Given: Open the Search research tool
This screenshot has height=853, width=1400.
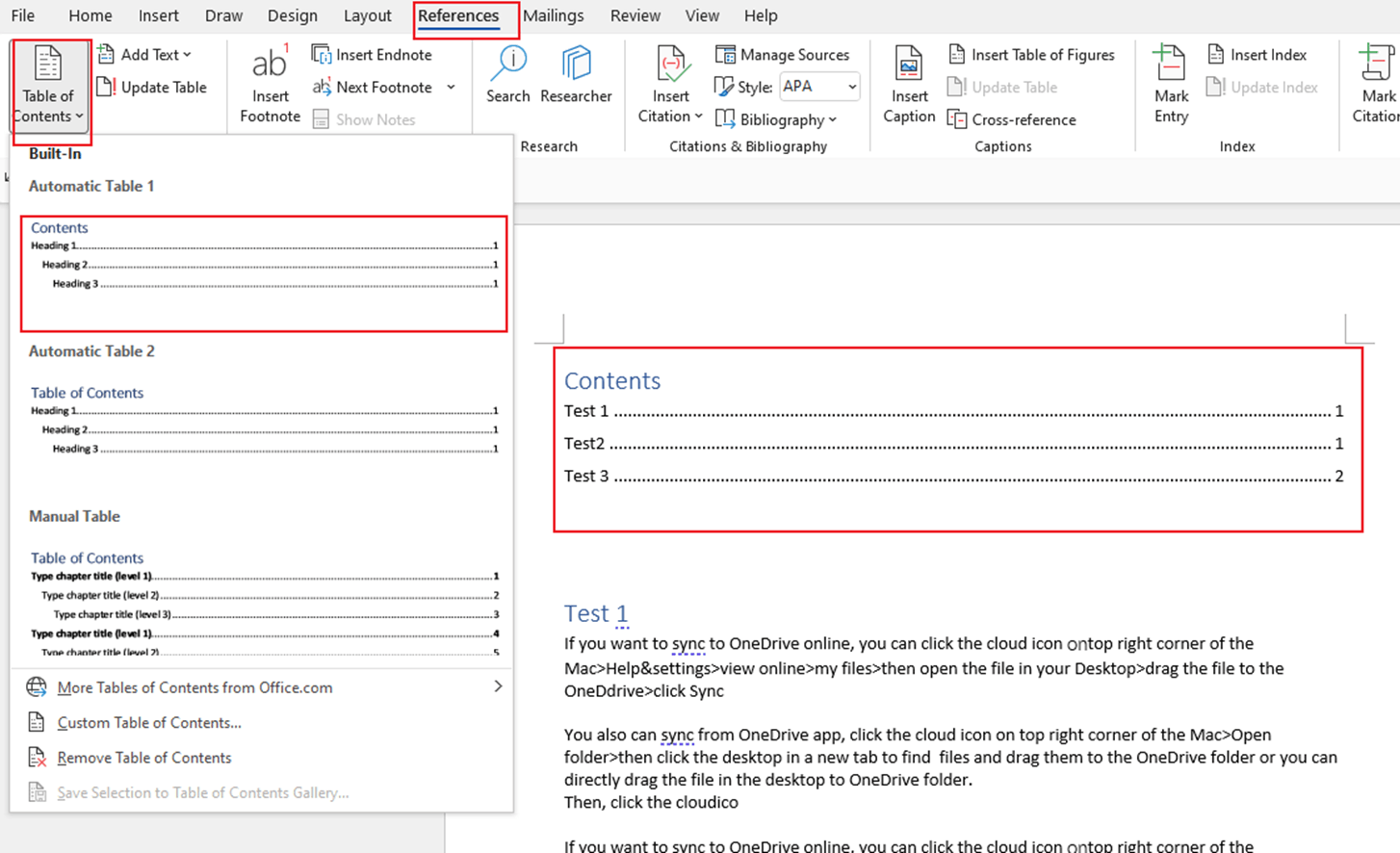Looking at the screenshot, I should [x=508, y=75].
